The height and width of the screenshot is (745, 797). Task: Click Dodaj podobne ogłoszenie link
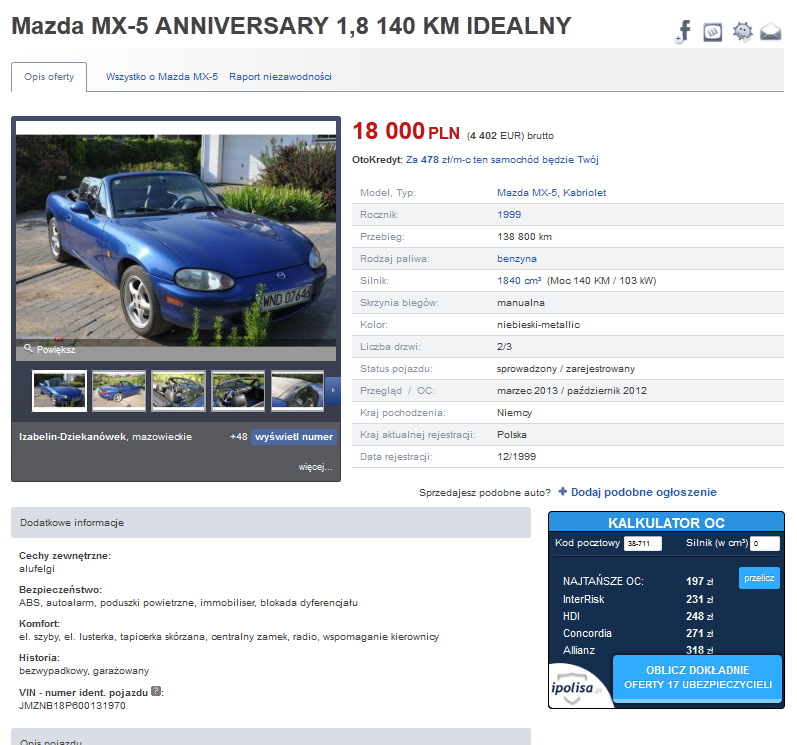tap(643, 492)
